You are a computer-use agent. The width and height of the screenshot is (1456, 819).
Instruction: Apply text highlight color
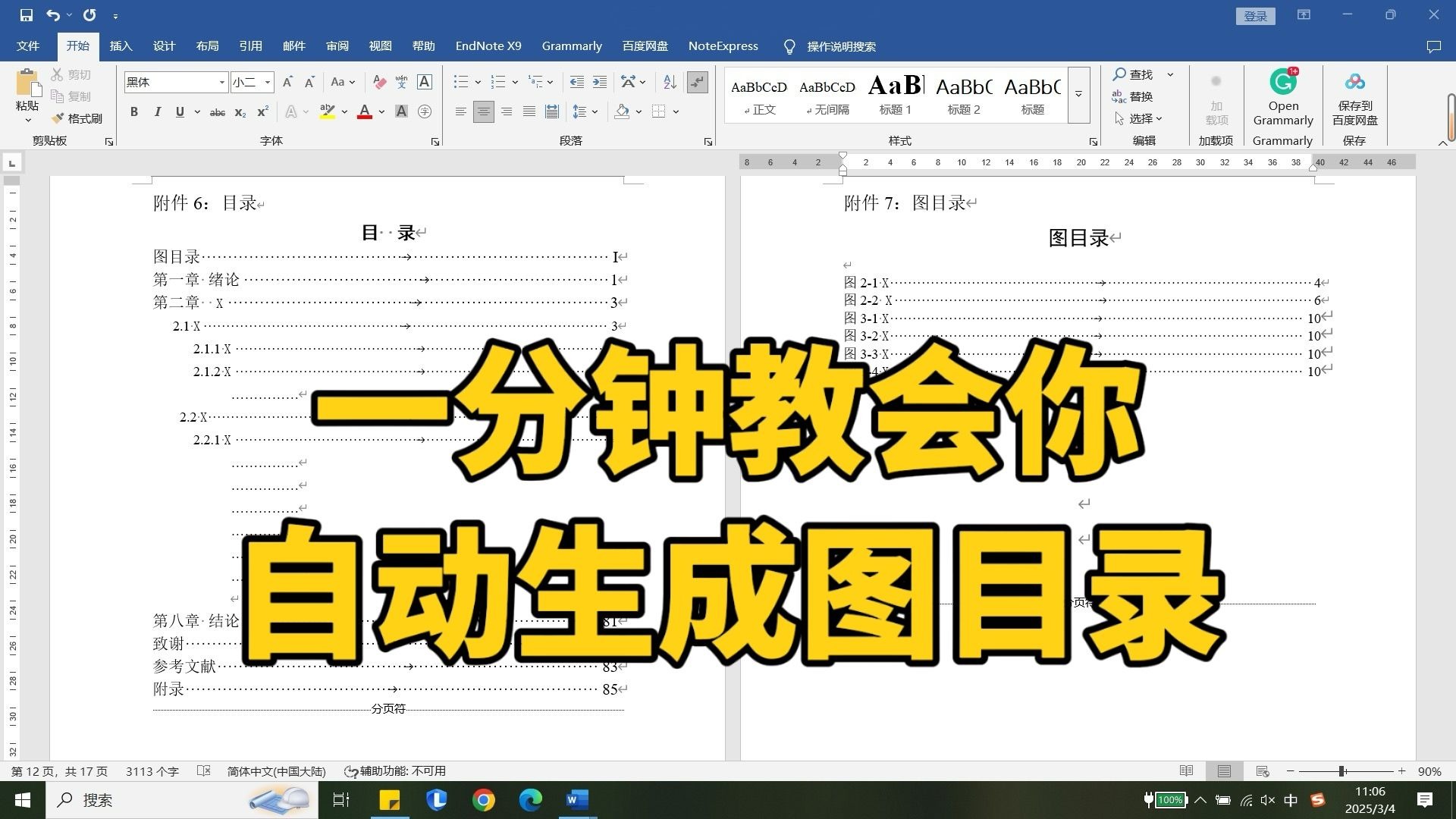point(327,111)
